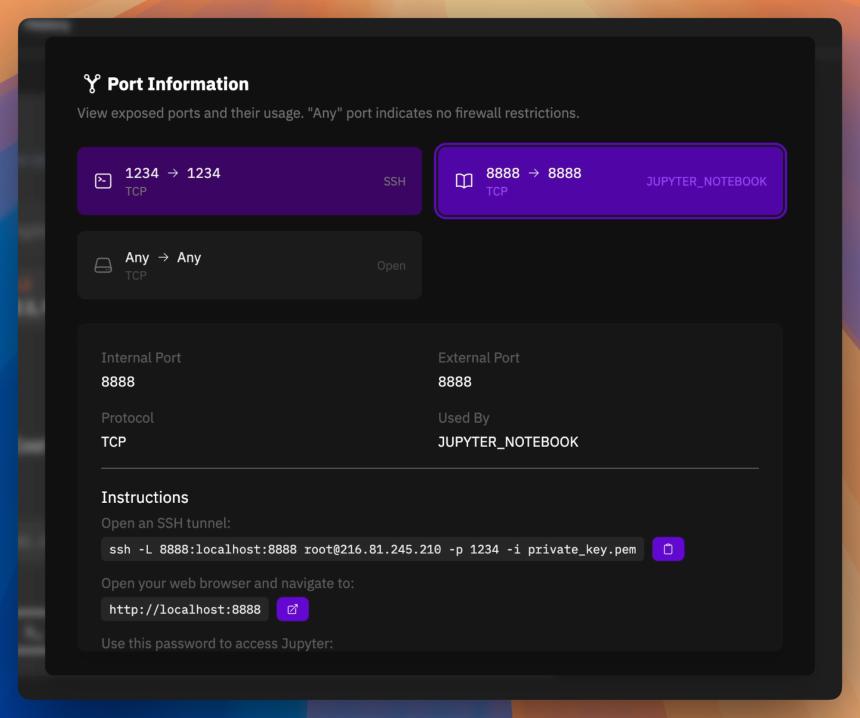Click the External Port value 8888
This screenshot has height=718, width=860.
pyautogui.click(x=455, y=382)
